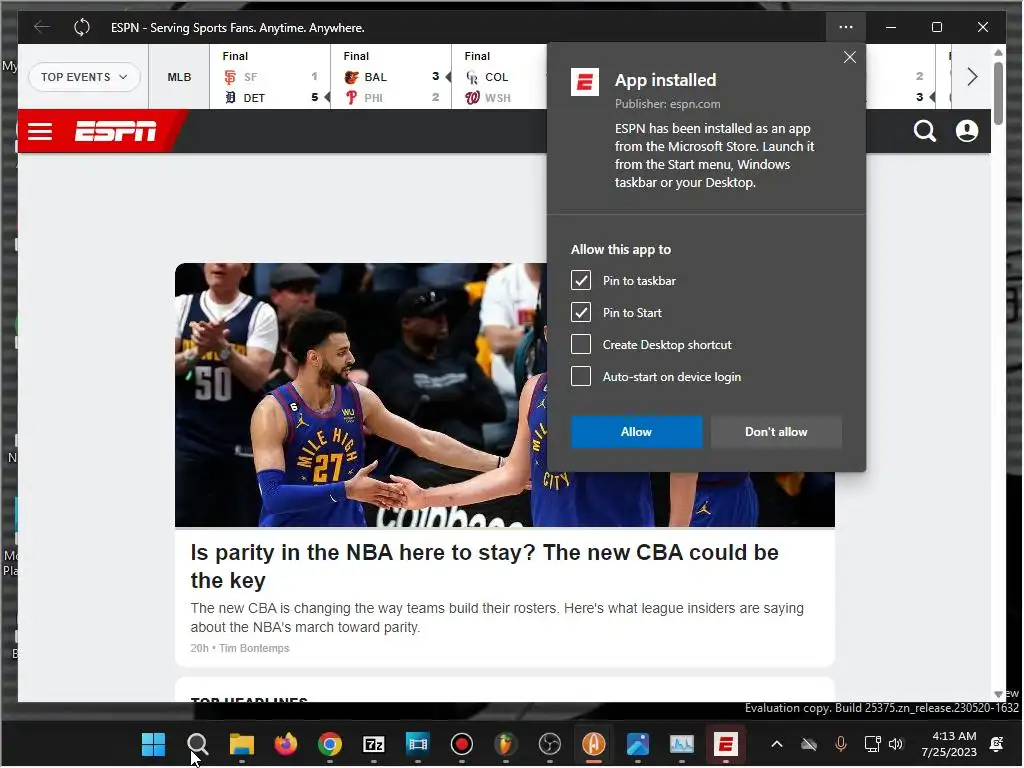
Task: Open the COL vs WSH final score
Action: 500,77
